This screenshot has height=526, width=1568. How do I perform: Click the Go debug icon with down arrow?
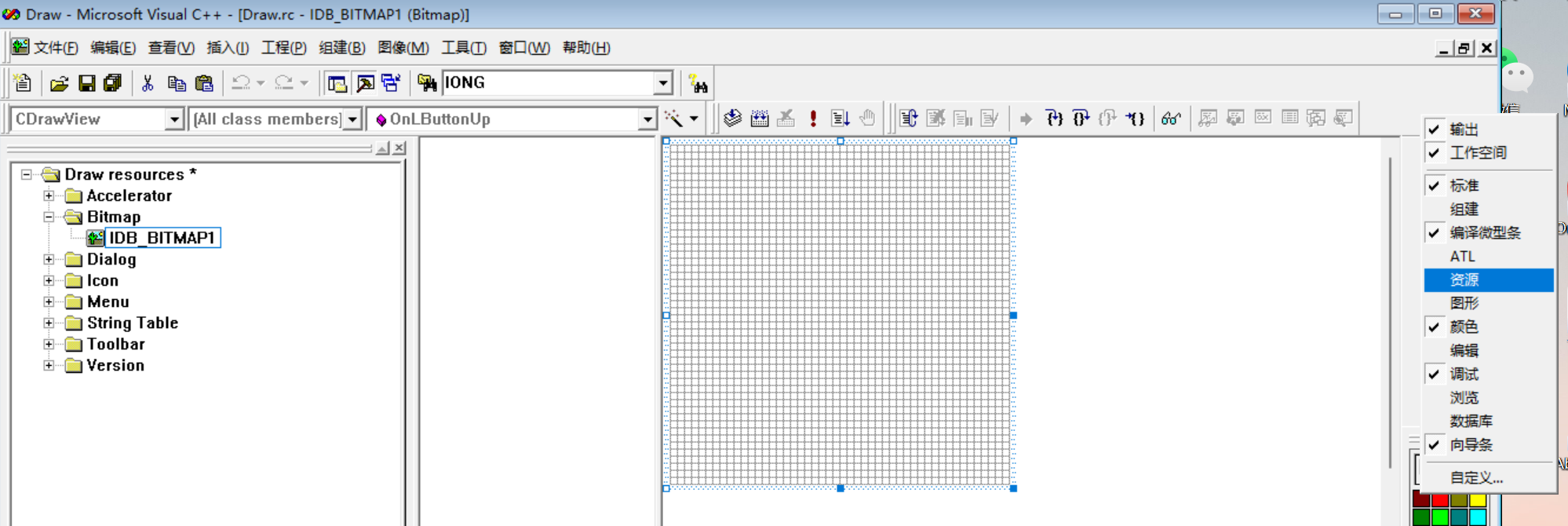pos(840,119)
